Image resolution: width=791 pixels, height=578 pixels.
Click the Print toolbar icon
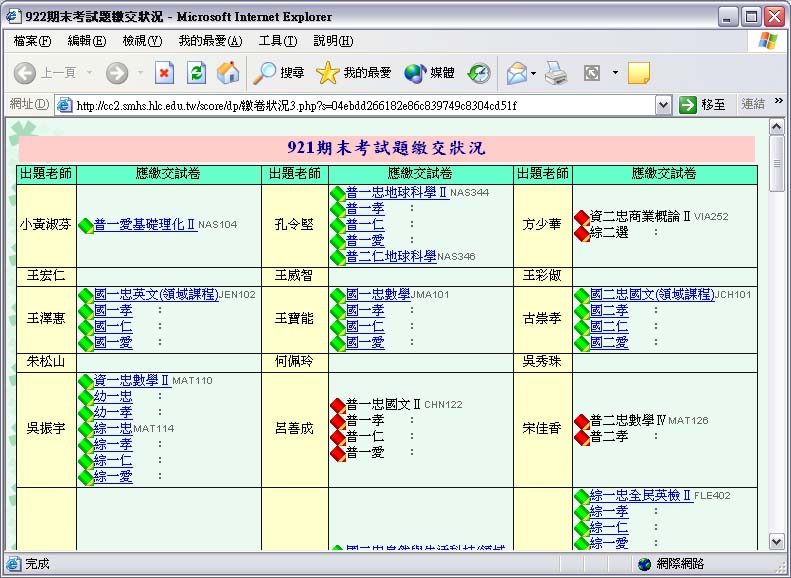(557, 72)
